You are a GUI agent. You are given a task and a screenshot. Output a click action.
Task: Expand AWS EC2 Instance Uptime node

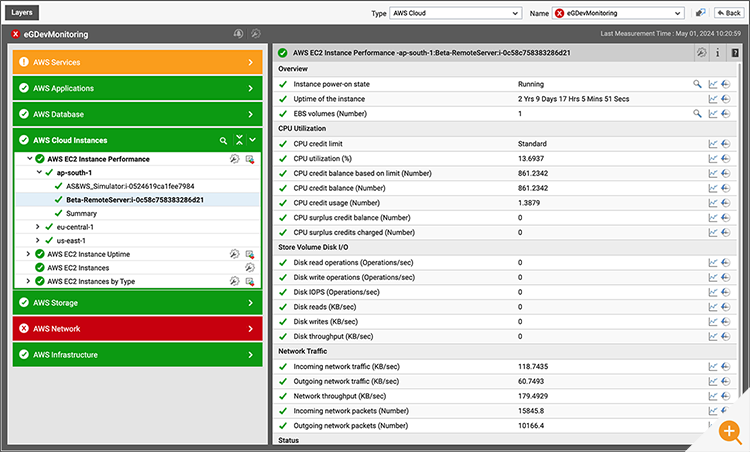(x=28, y=254)
